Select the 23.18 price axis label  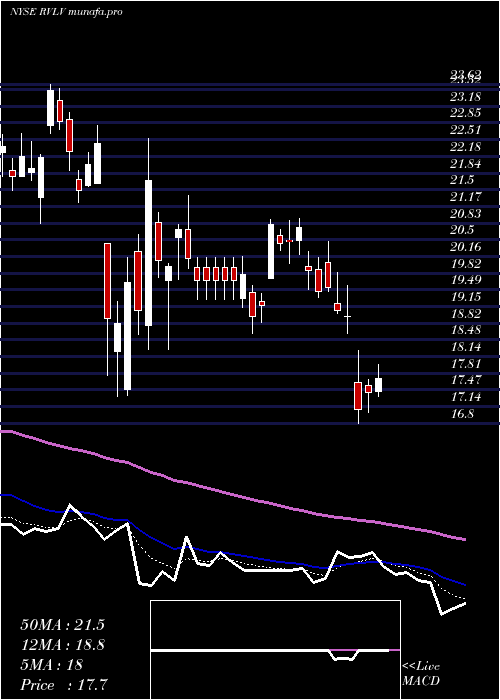point(465,96)
